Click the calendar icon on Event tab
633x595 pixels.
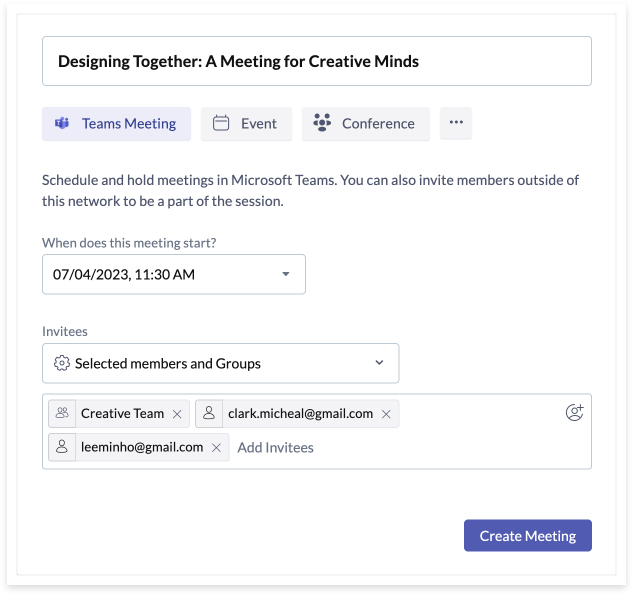(221, 124)
